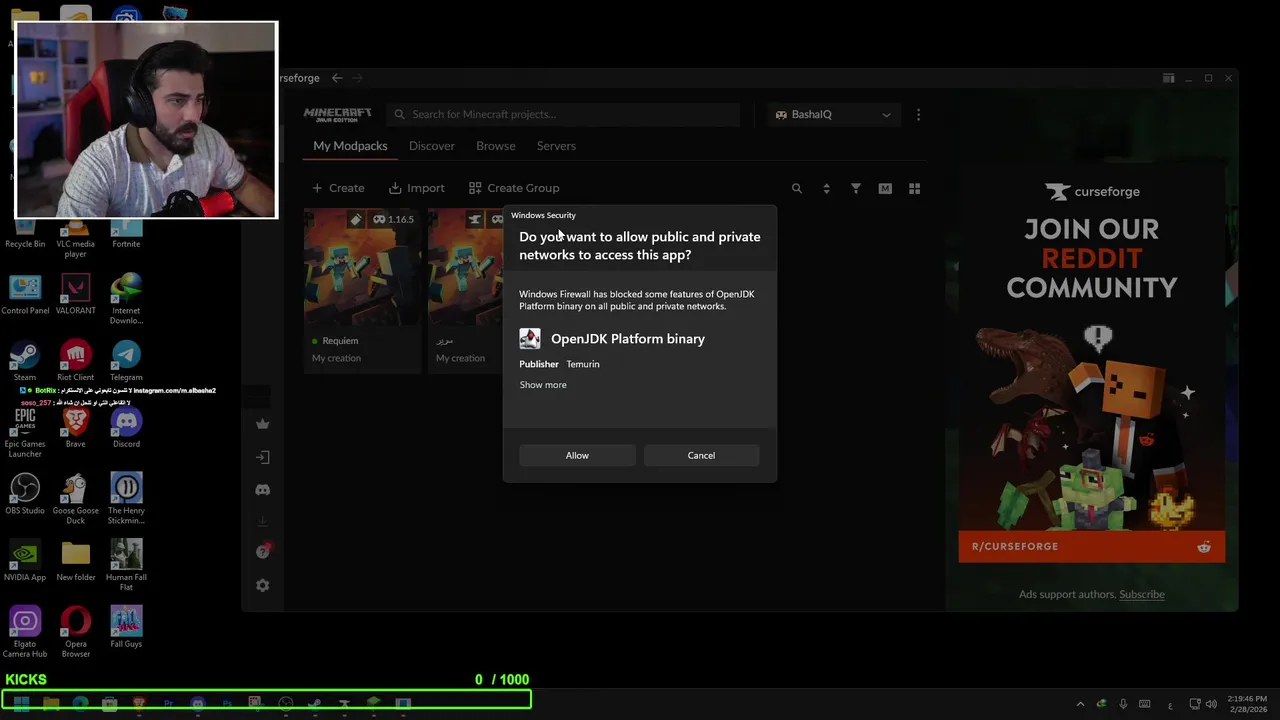
Task: Launch OBS Studio from desktop
Action: [x=25, y=494]
